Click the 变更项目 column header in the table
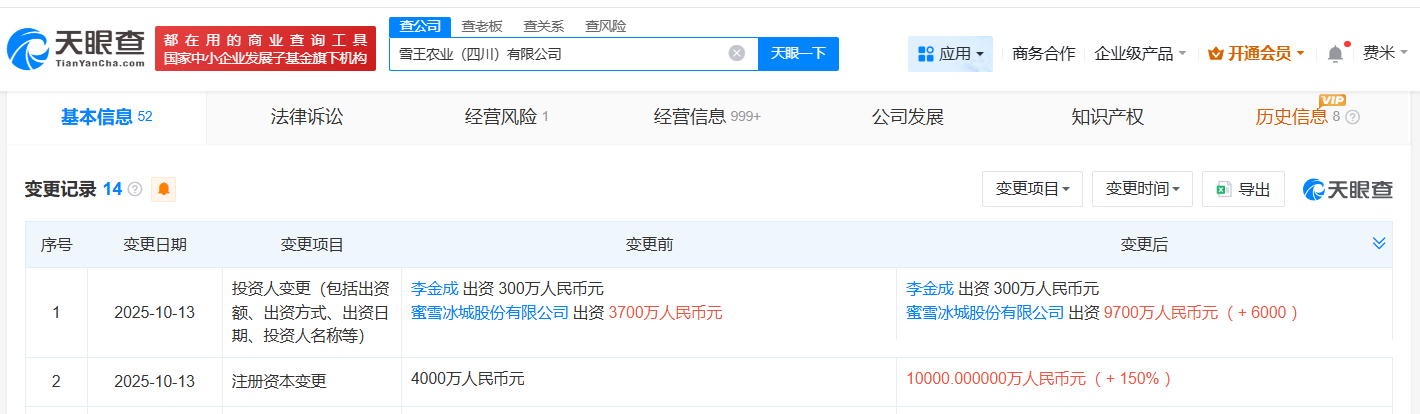The image size is (1420, 414). (x=312, y=244)
